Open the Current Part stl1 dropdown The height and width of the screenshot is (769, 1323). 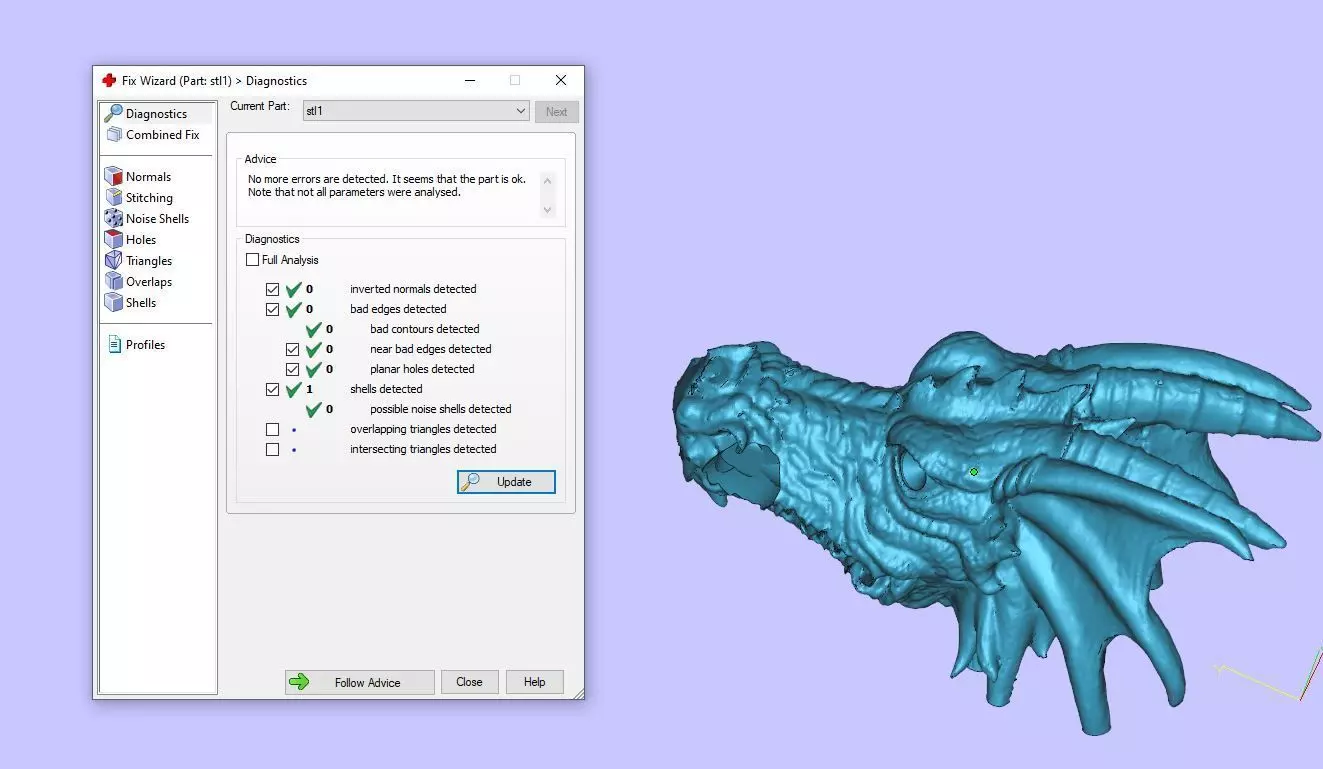pyautogui.click(x=416, y=111)
